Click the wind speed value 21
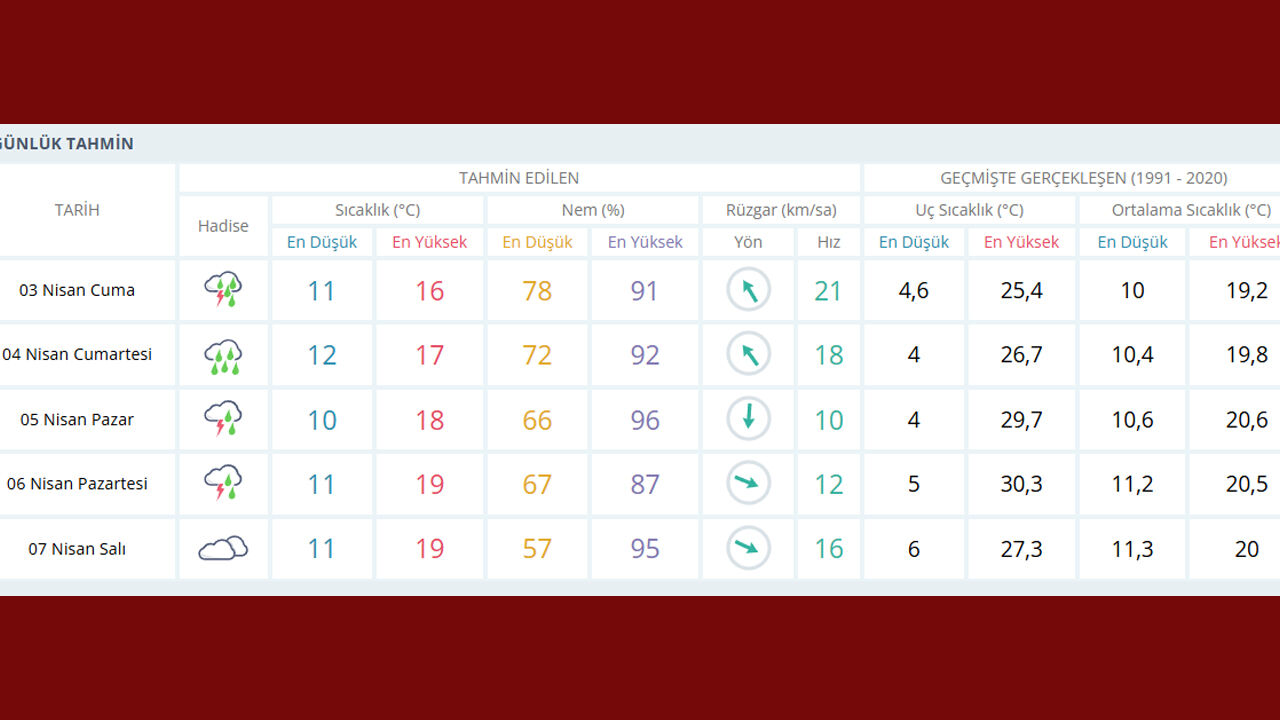 pos(828,291)
